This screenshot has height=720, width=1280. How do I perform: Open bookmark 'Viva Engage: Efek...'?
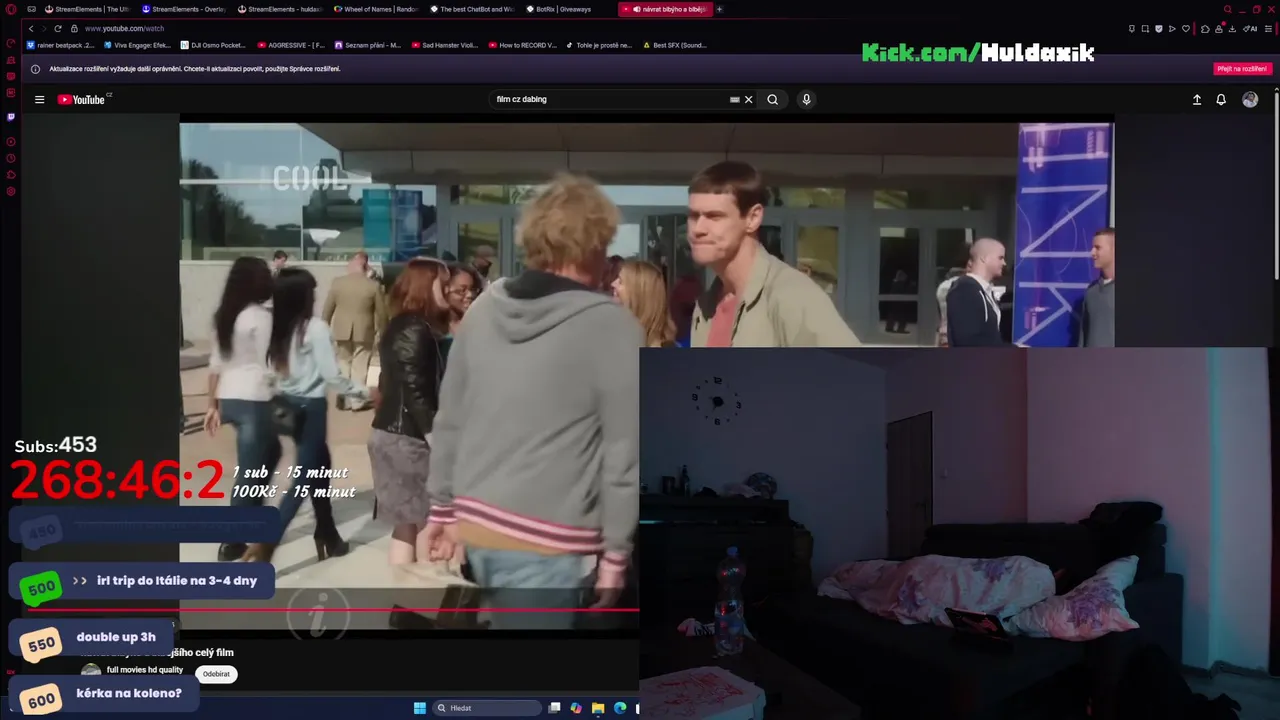pyautogui.click(x=138, y=45)
